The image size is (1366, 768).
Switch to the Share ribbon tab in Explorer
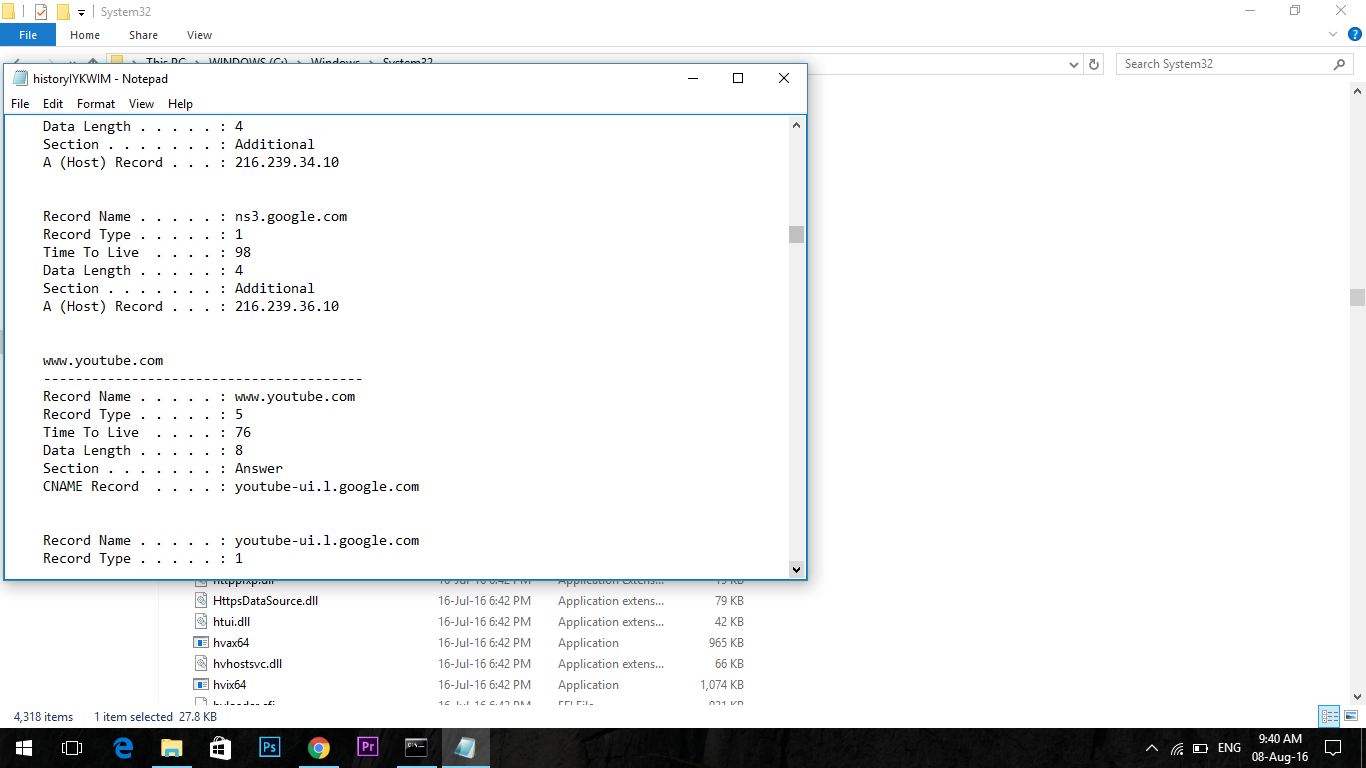click(143, 35)
